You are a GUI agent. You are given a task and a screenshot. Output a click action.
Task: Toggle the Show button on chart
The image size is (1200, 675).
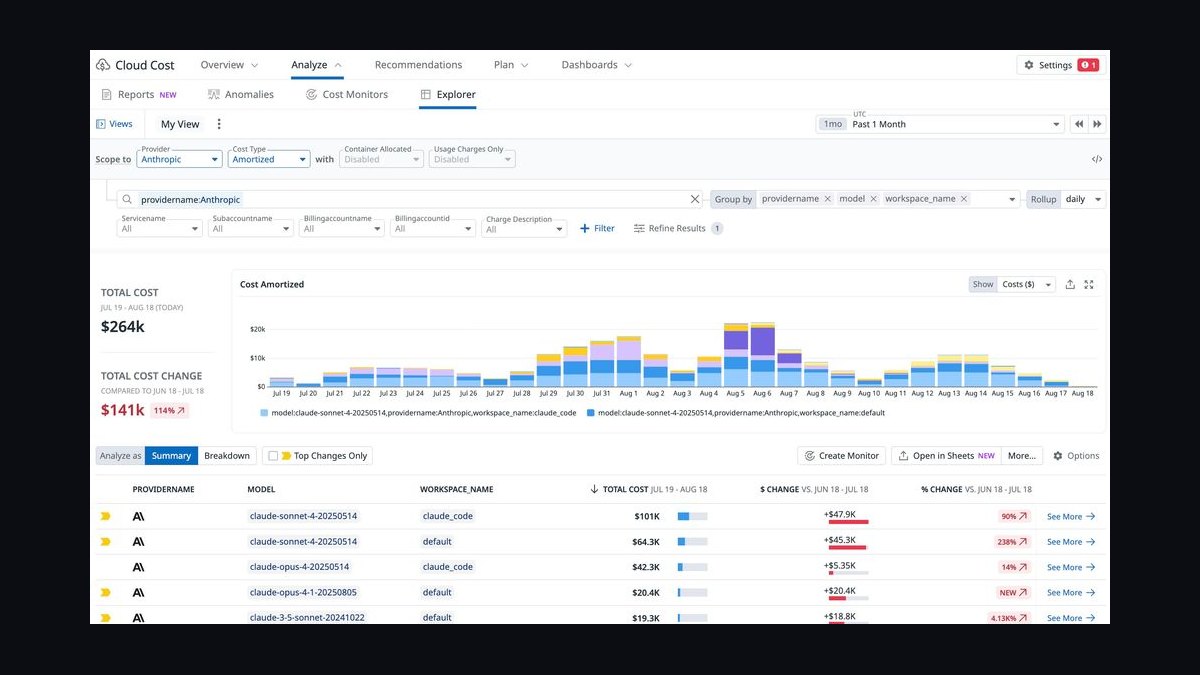[983, 284]
